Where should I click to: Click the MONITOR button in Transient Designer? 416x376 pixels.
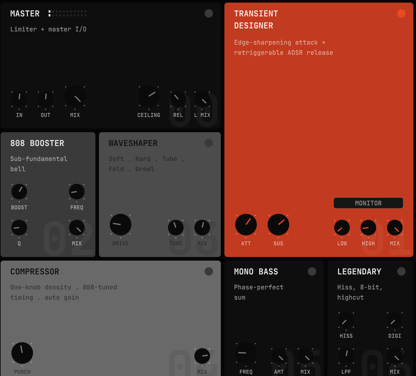click(368, 203)
